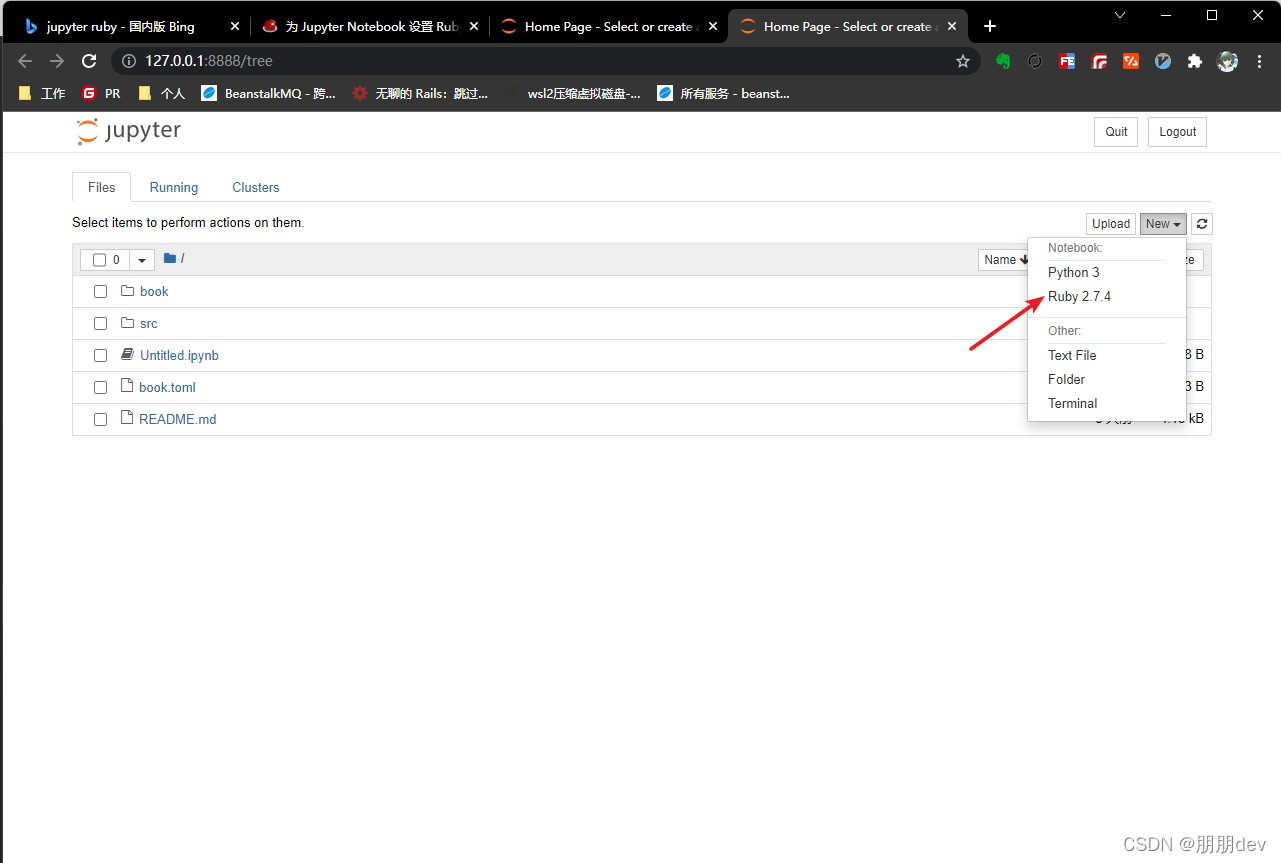Open the 所有服务 bookmark
The image size is (1281, 863).
(x=724, y=93)
